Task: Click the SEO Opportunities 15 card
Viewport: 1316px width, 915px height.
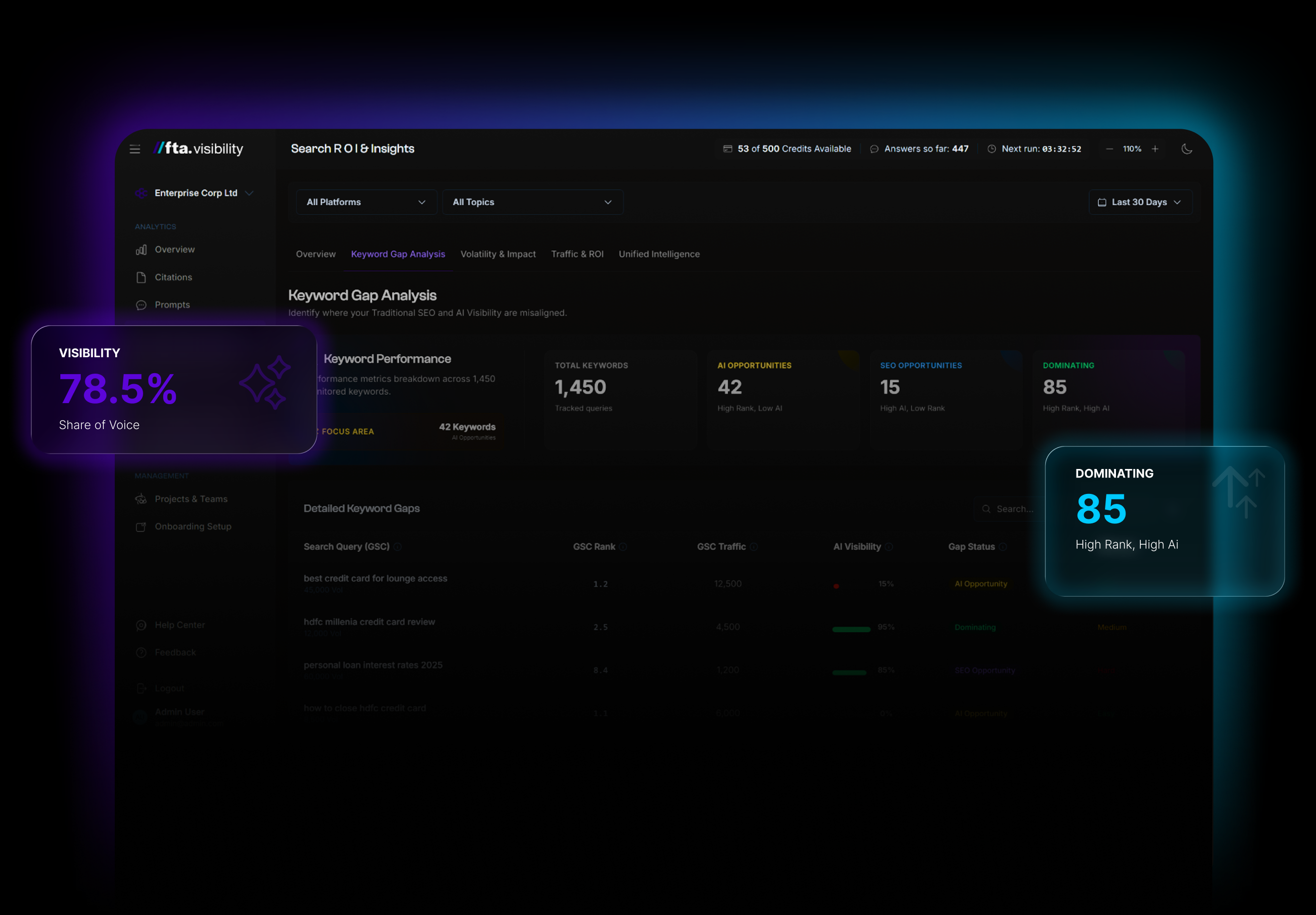Action: point(946,400)
